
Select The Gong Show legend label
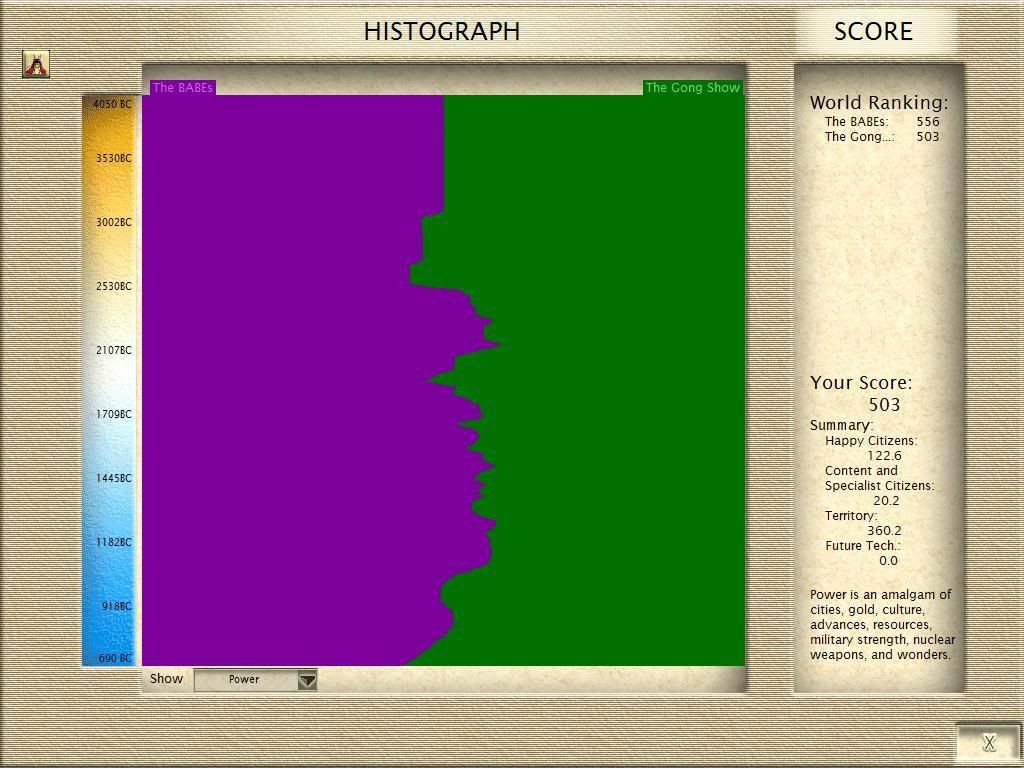[693, 88]
